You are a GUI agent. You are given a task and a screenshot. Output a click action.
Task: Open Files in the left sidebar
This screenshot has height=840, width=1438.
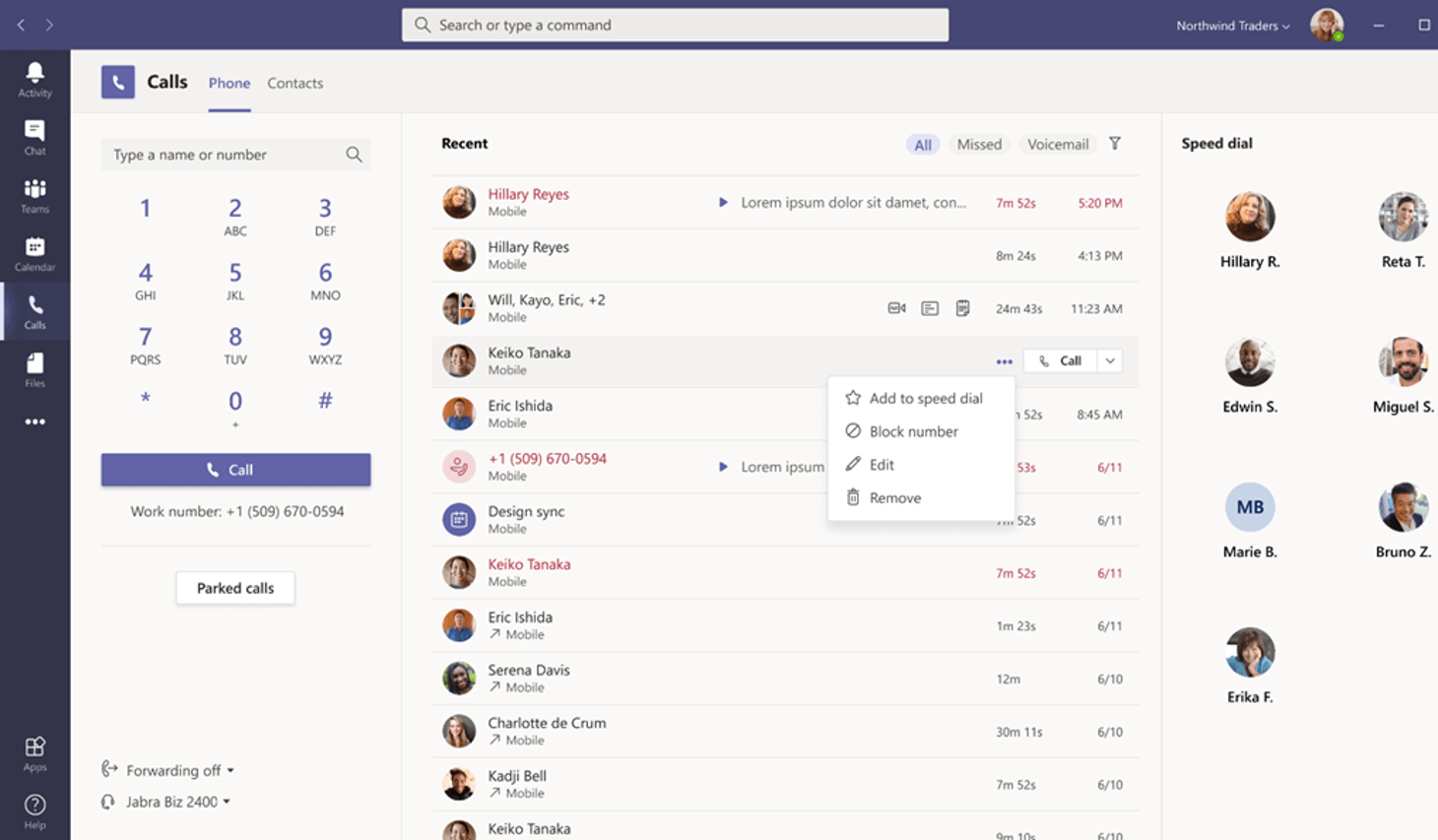[34, 369]
